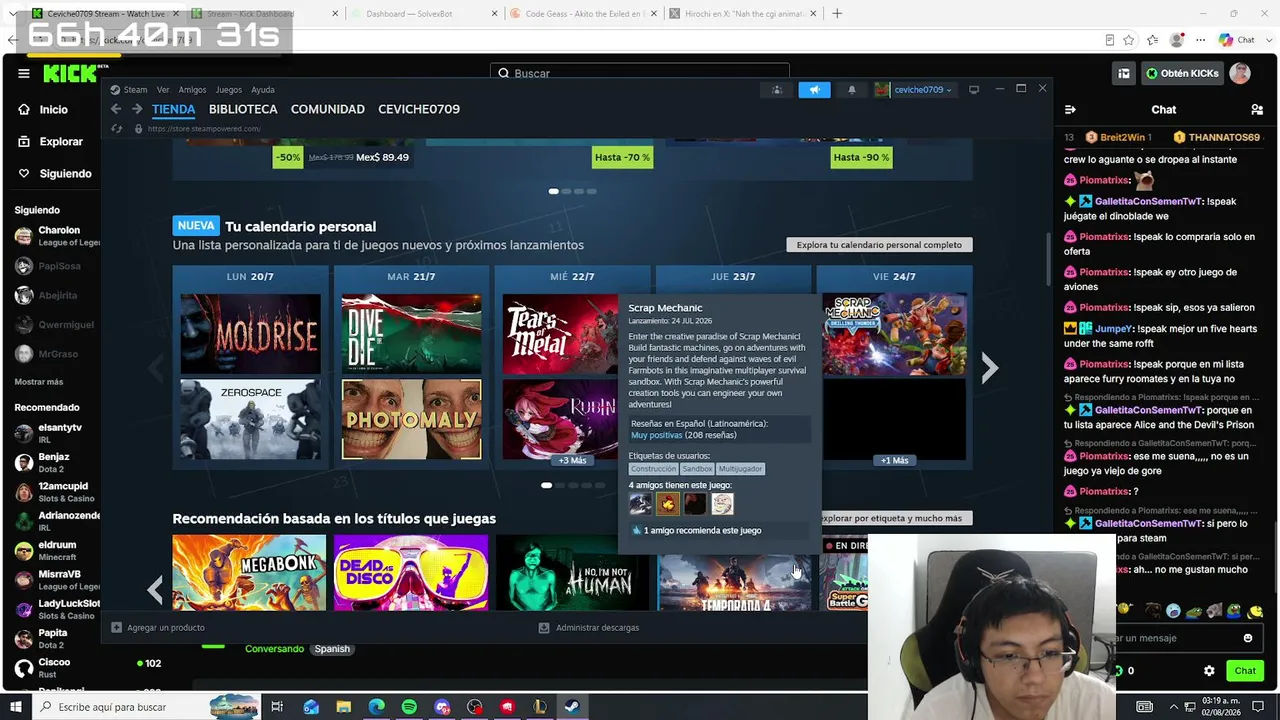Switch to SolvexBot Dashboard browser tab
Image resolution: width=1280 pixels, height=720 pixels.
click(425, 13)
